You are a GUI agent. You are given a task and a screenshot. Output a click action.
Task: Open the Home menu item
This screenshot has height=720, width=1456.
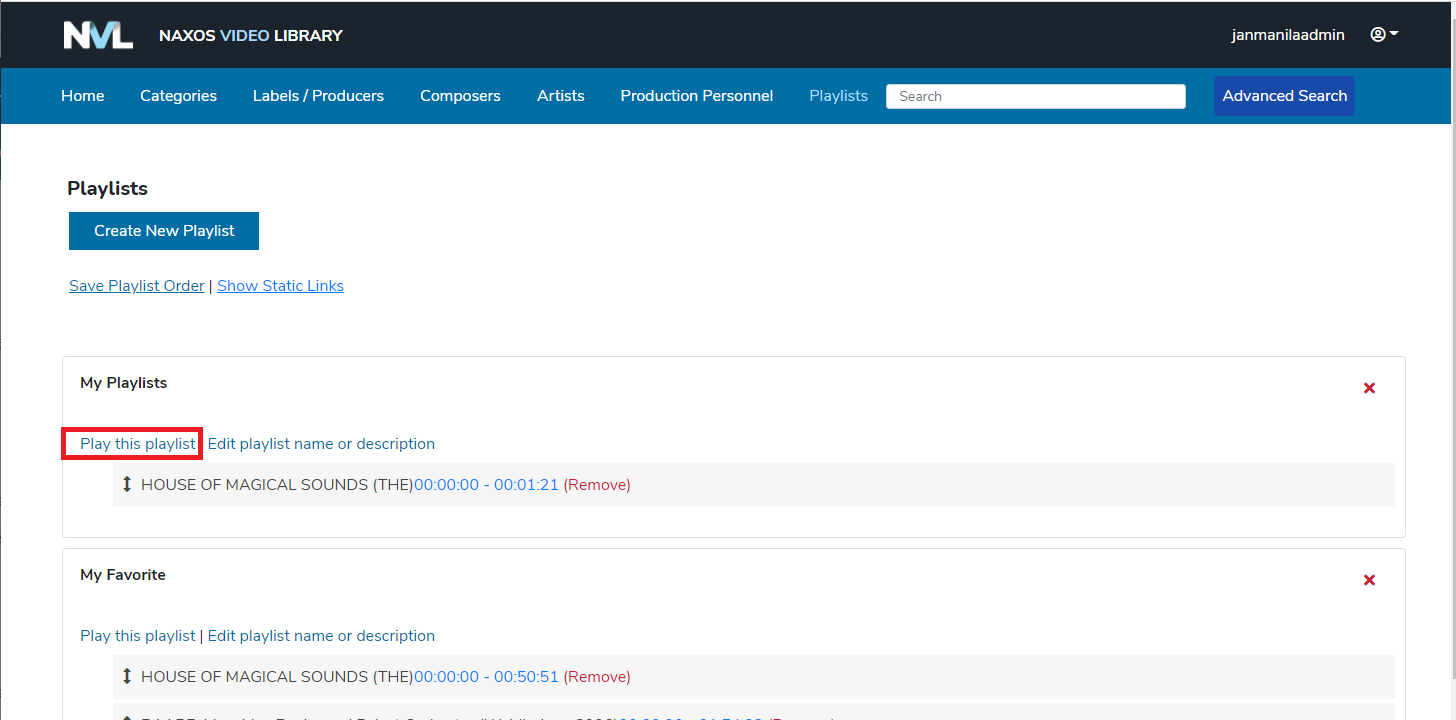[83, 96]
